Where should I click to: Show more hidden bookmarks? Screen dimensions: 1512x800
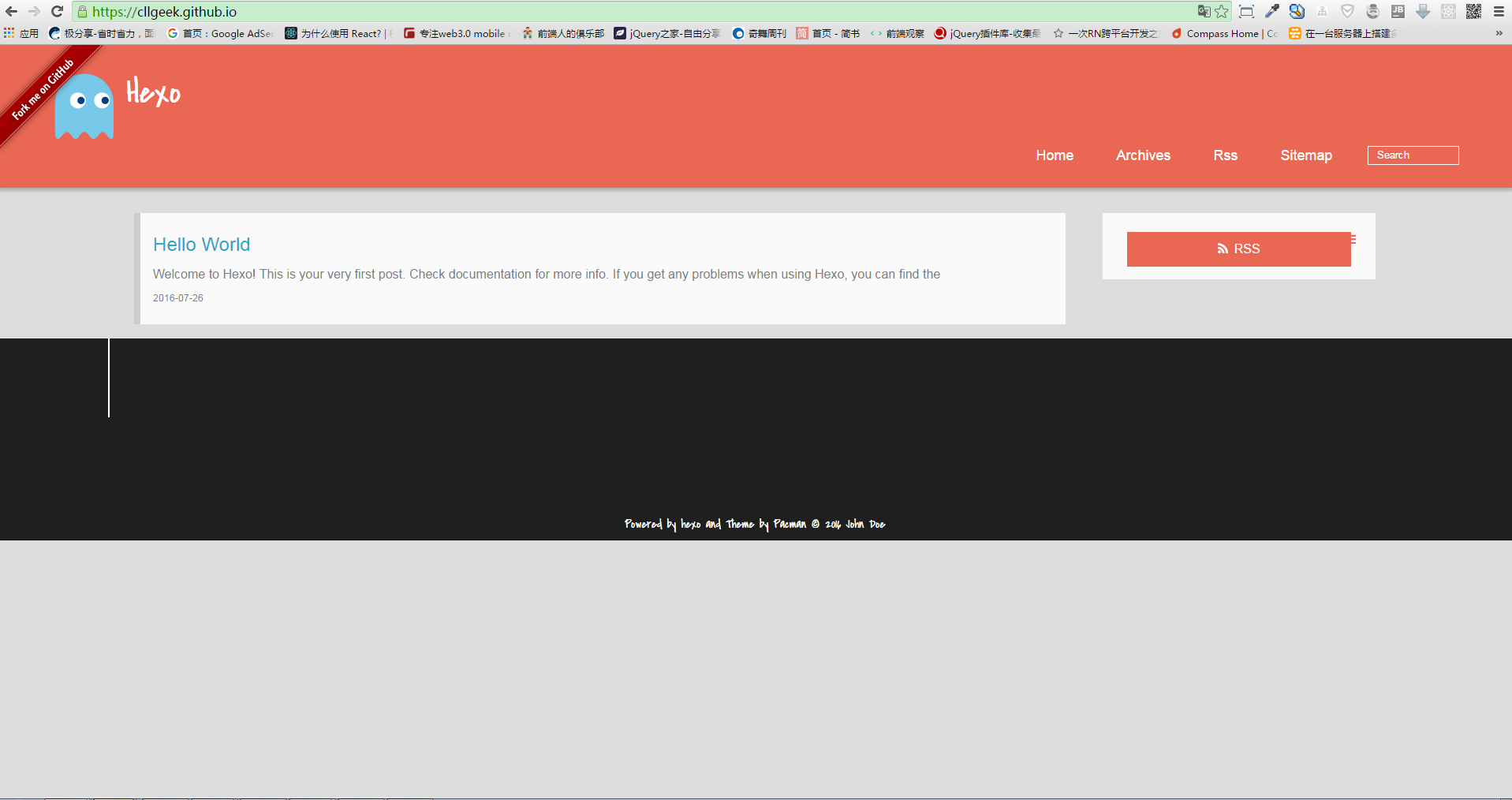[x=1499, y=33]
